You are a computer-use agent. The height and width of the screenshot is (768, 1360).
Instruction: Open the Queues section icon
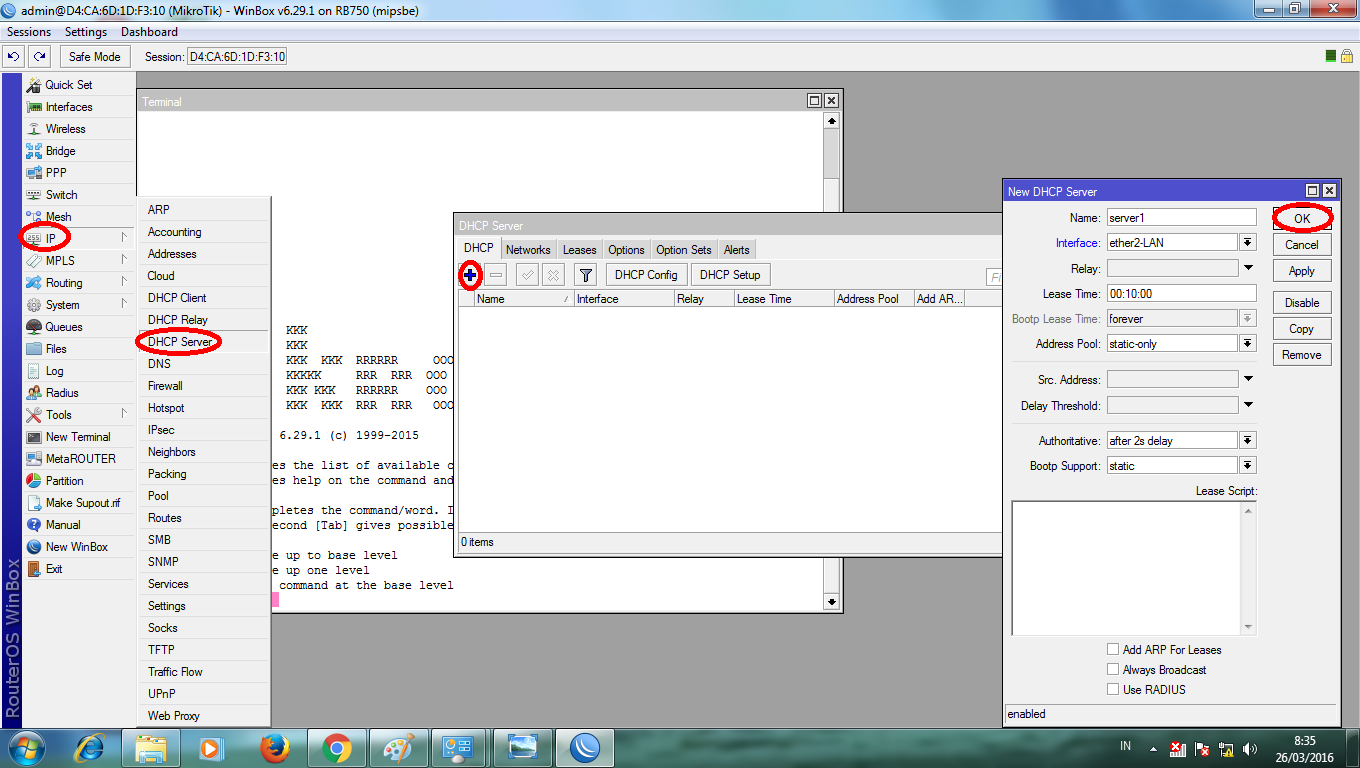click(34, 327)
